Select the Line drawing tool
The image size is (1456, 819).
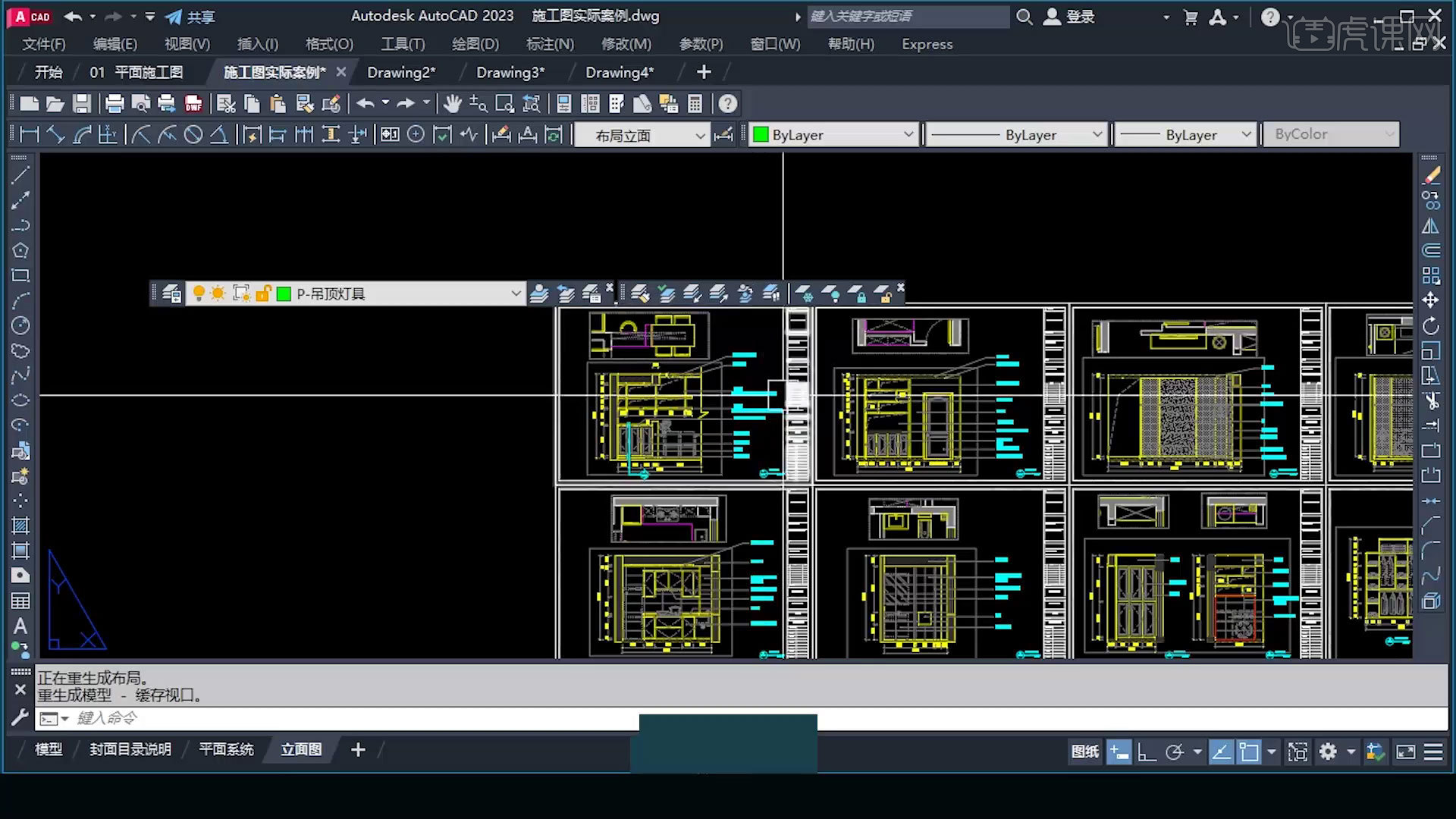21,176
